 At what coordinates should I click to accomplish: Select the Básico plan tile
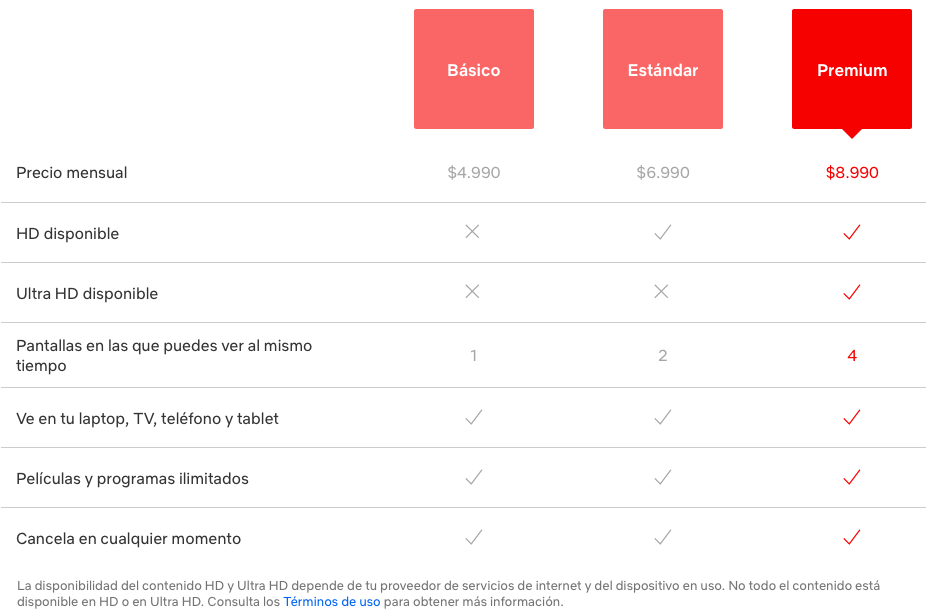tap(473, 70)
